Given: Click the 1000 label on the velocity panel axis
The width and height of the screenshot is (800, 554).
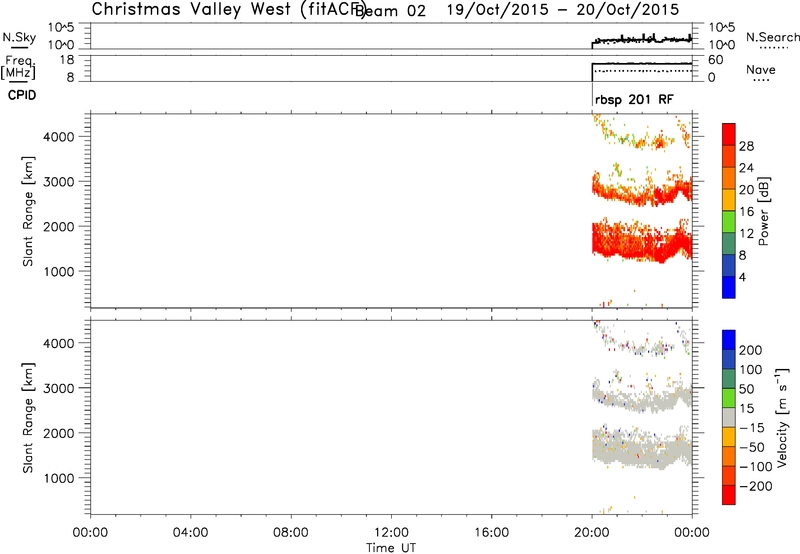Looking at the screenshot, I should pyautogui.click(x=59, y=478).
